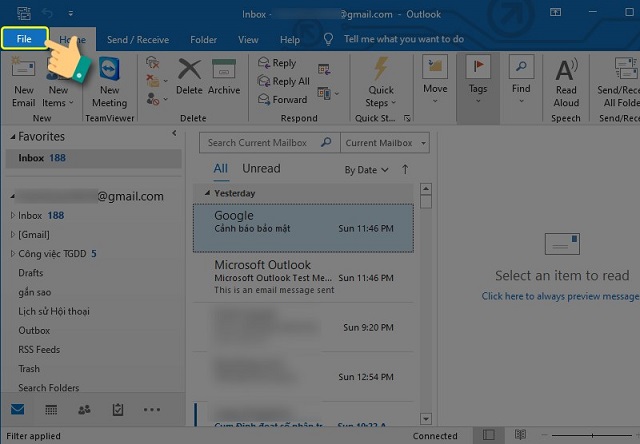The image size is (640, 444).
Task: Archive the selected message
Action: pos(224,77)
